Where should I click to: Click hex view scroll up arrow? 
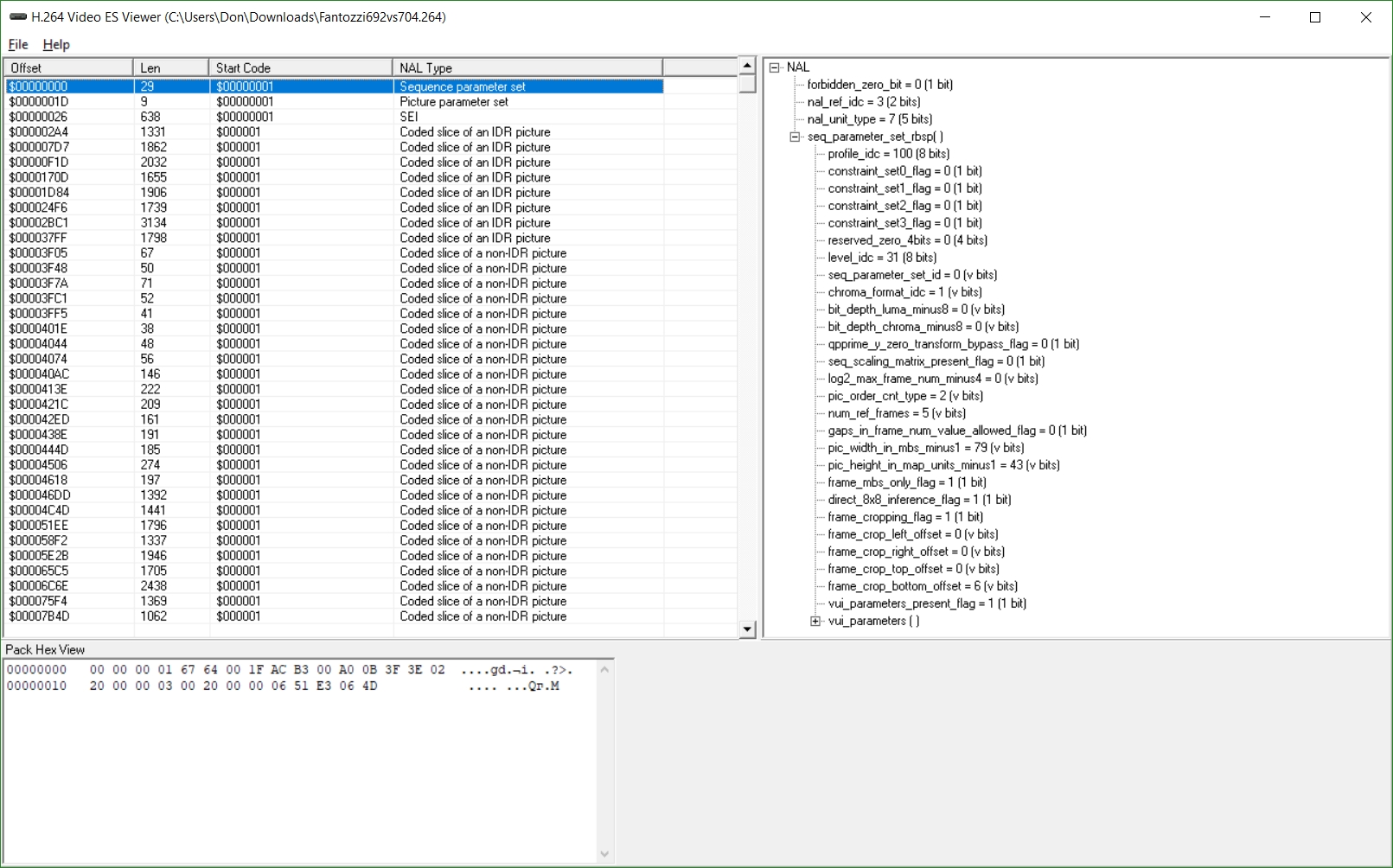604,669
